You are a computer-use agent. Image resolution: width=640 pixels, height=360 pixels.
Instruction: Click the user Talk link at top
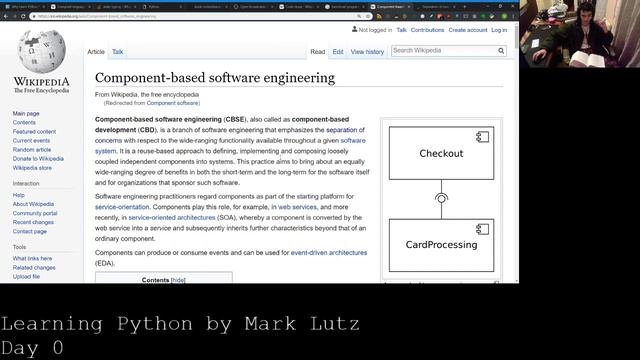click(x=401, y=30)
